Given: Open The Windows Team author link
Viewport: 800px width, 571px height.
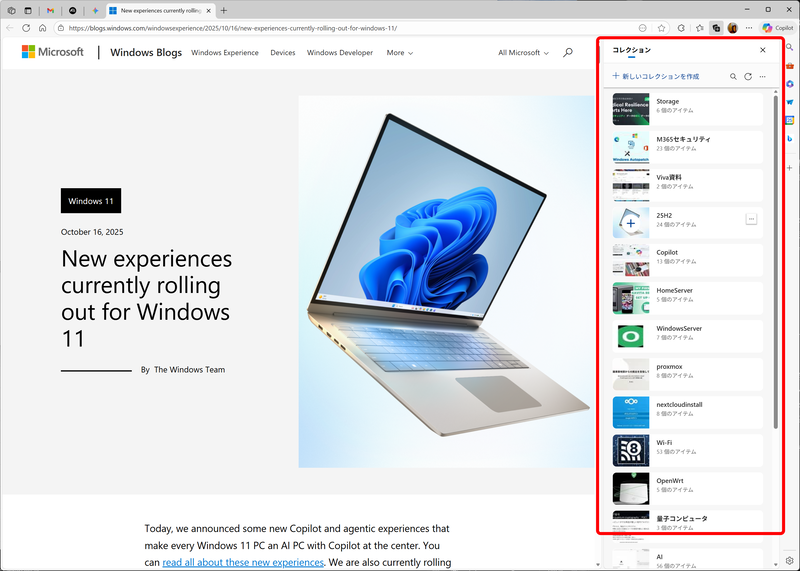Looking at the screenshot, I should click(x=189, y=369).
